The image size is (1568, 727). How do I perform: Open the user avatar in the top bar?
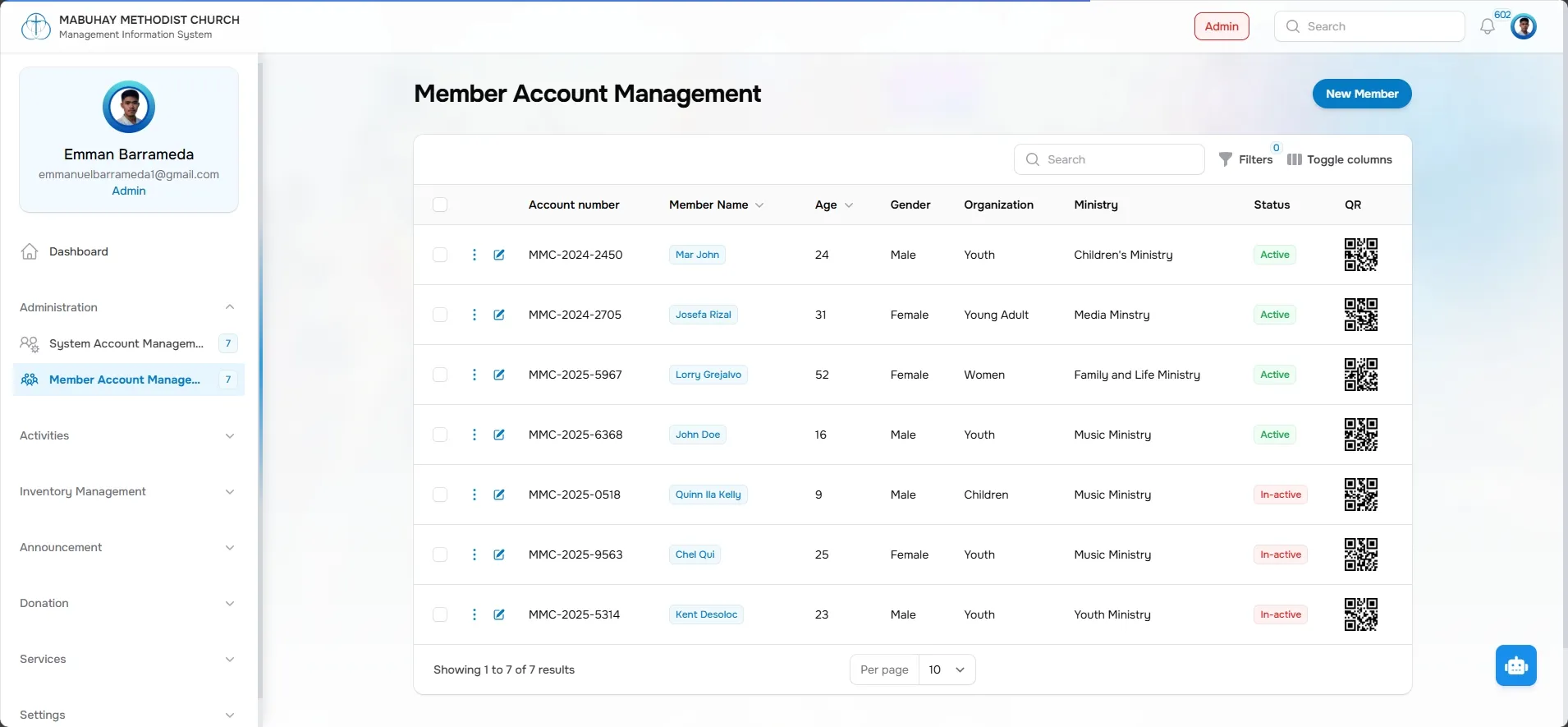pyautogui.click(x=1524, y=26)
